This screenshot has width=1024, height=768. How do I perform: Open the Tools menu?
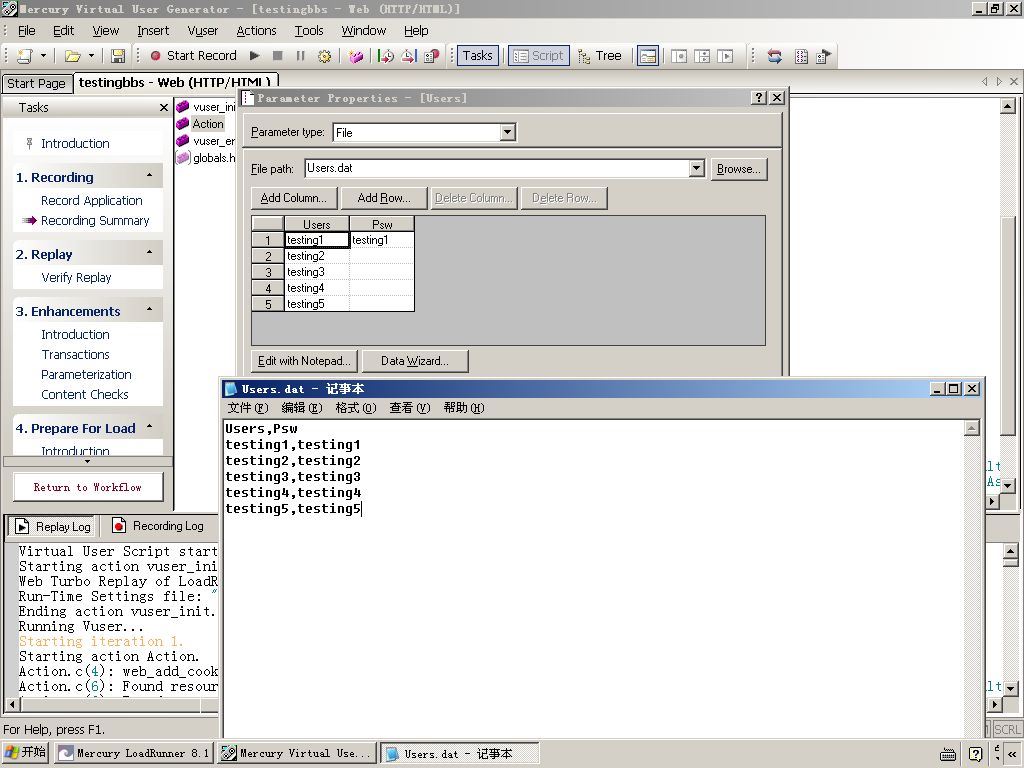point(309,31)
